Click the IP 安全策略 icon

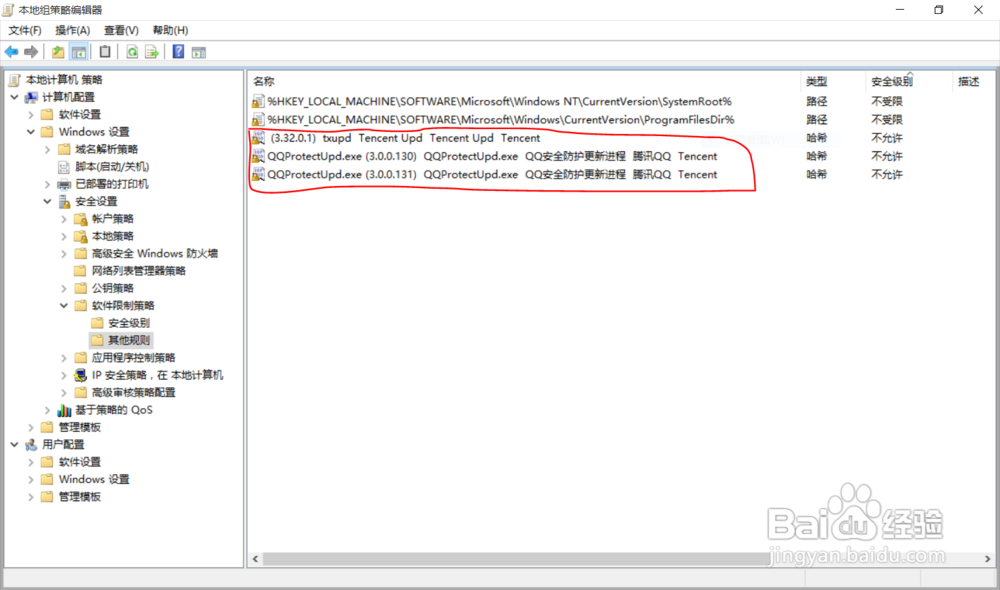pyautogui.click(x=81, y=375)
